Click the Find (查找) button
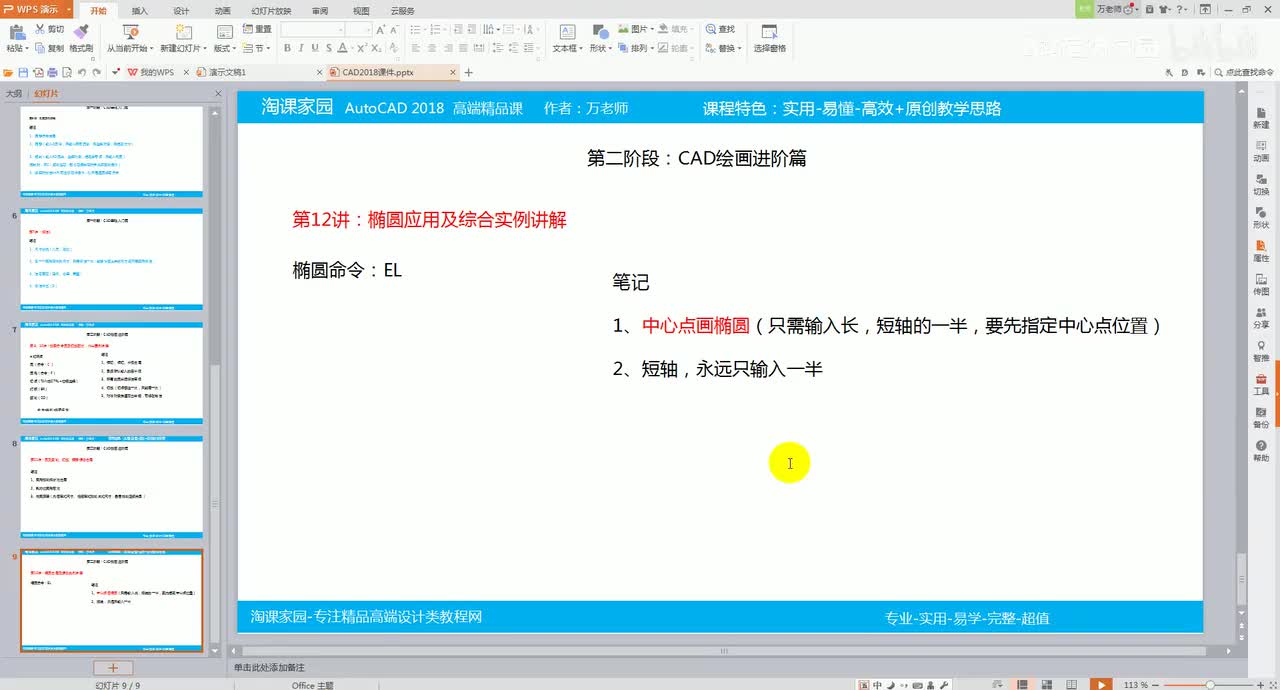 tap(720, 30)
